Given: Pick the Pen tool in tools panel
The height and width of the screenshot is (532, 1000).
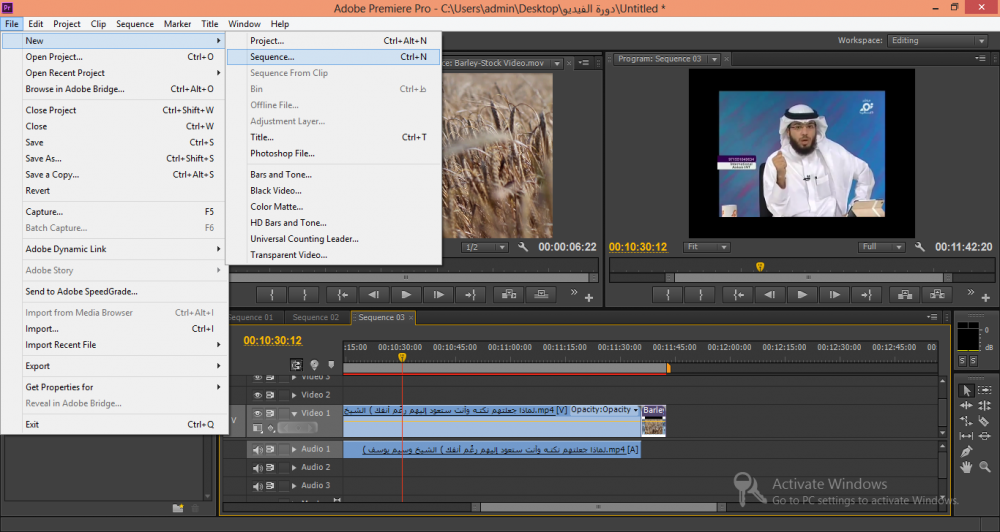Looking at the screenshot, I should click(x=966, y=451).
